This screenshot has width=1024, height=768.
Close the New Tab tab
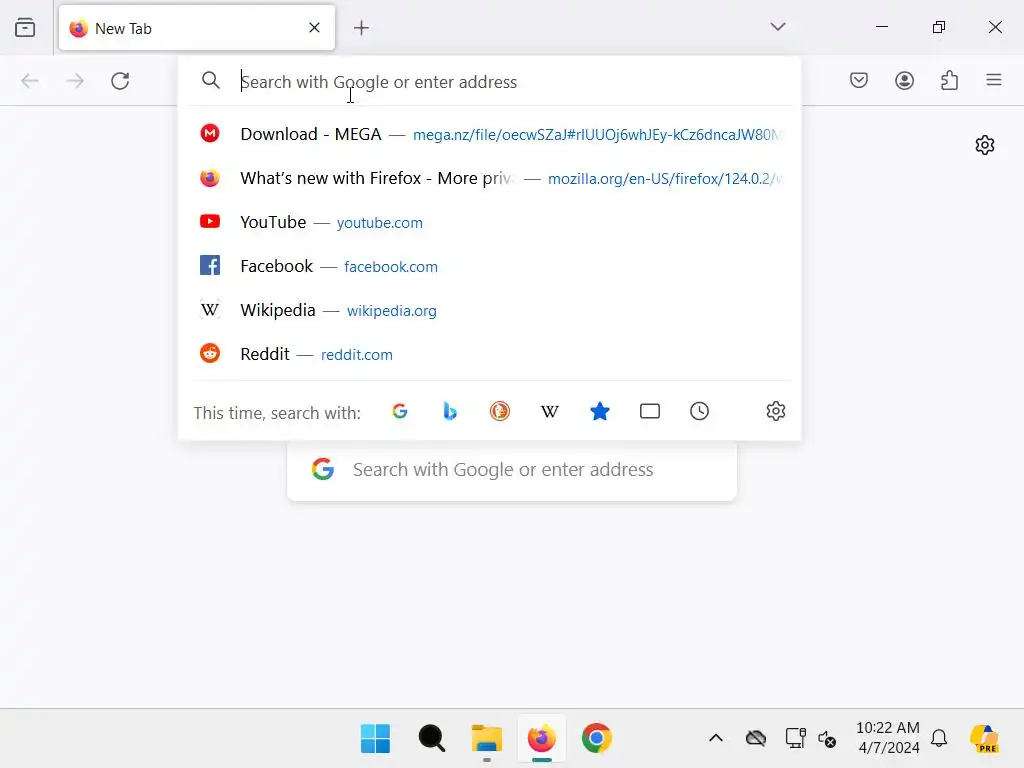point(314,27)
